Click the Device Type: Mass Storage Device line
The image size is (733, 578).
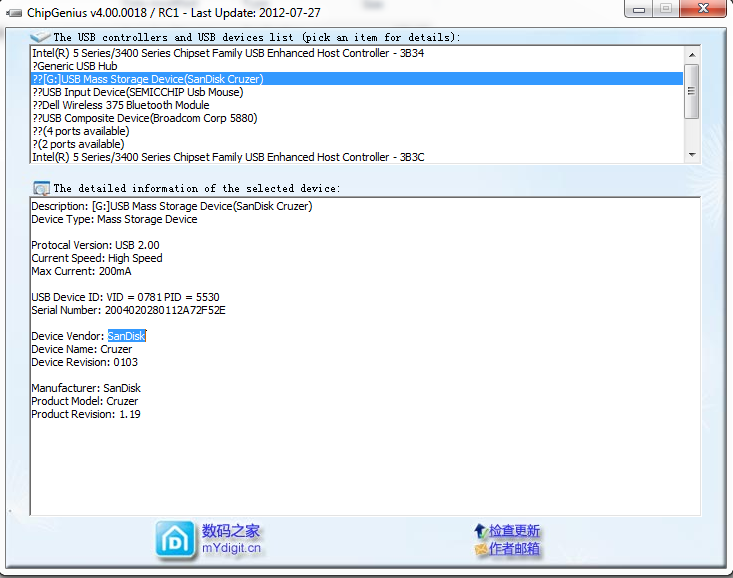point(114,219)
